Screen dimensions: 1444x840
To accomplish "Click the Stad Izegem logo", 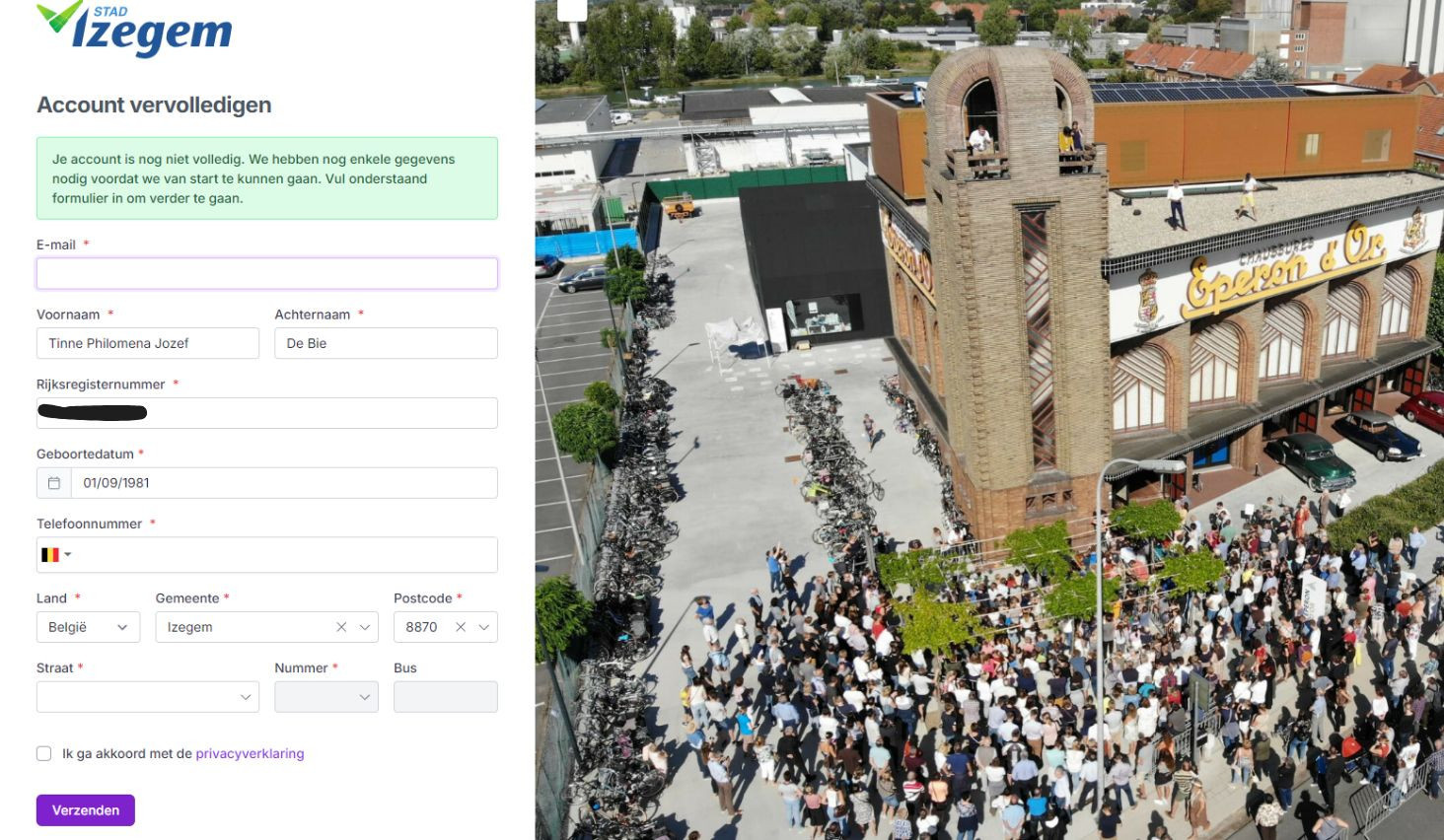I will (x=134, y=29).
